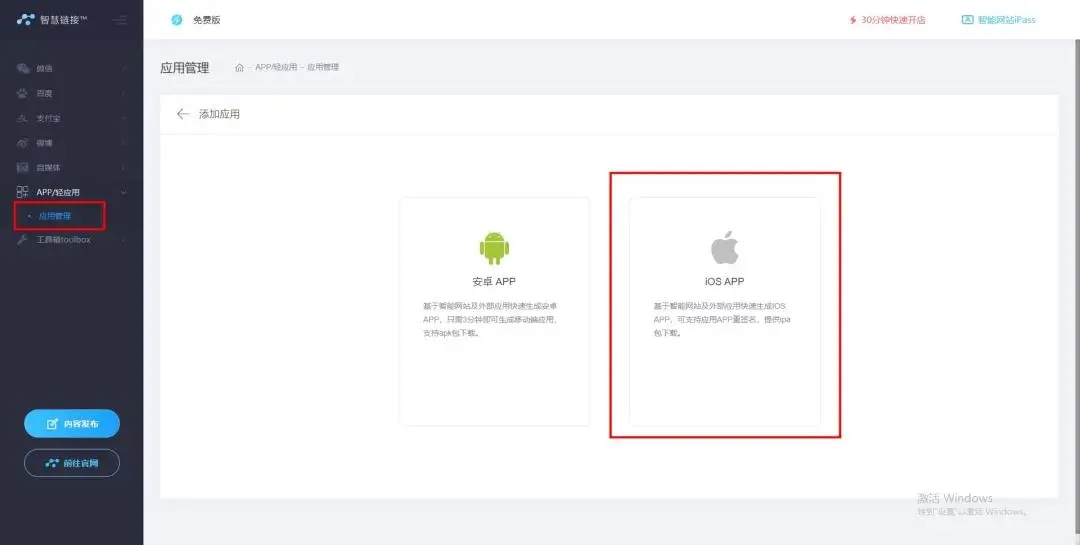Click the blue 免费版 badge icon
1080x545 pixels.
click(x=177, y=20)
